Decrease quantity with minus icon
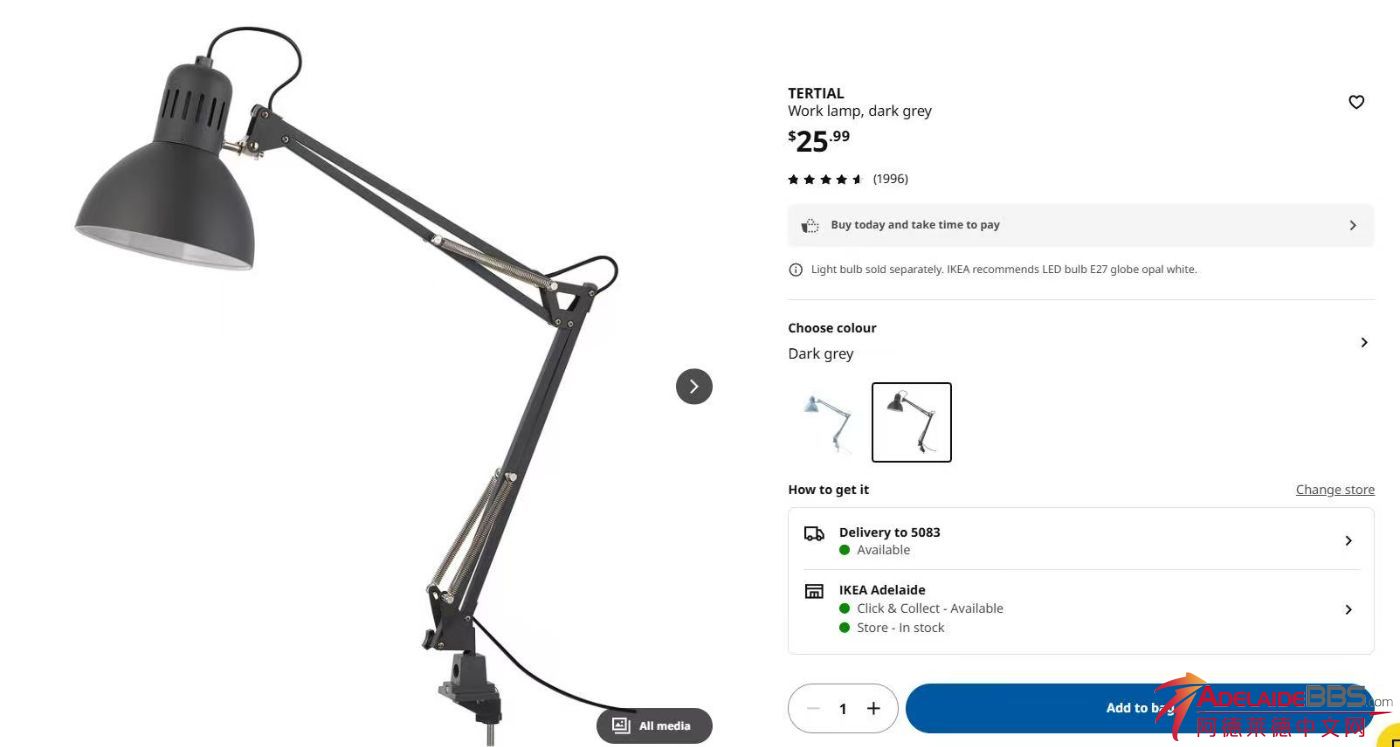The image size is (1400, 747). coord(813,708)
